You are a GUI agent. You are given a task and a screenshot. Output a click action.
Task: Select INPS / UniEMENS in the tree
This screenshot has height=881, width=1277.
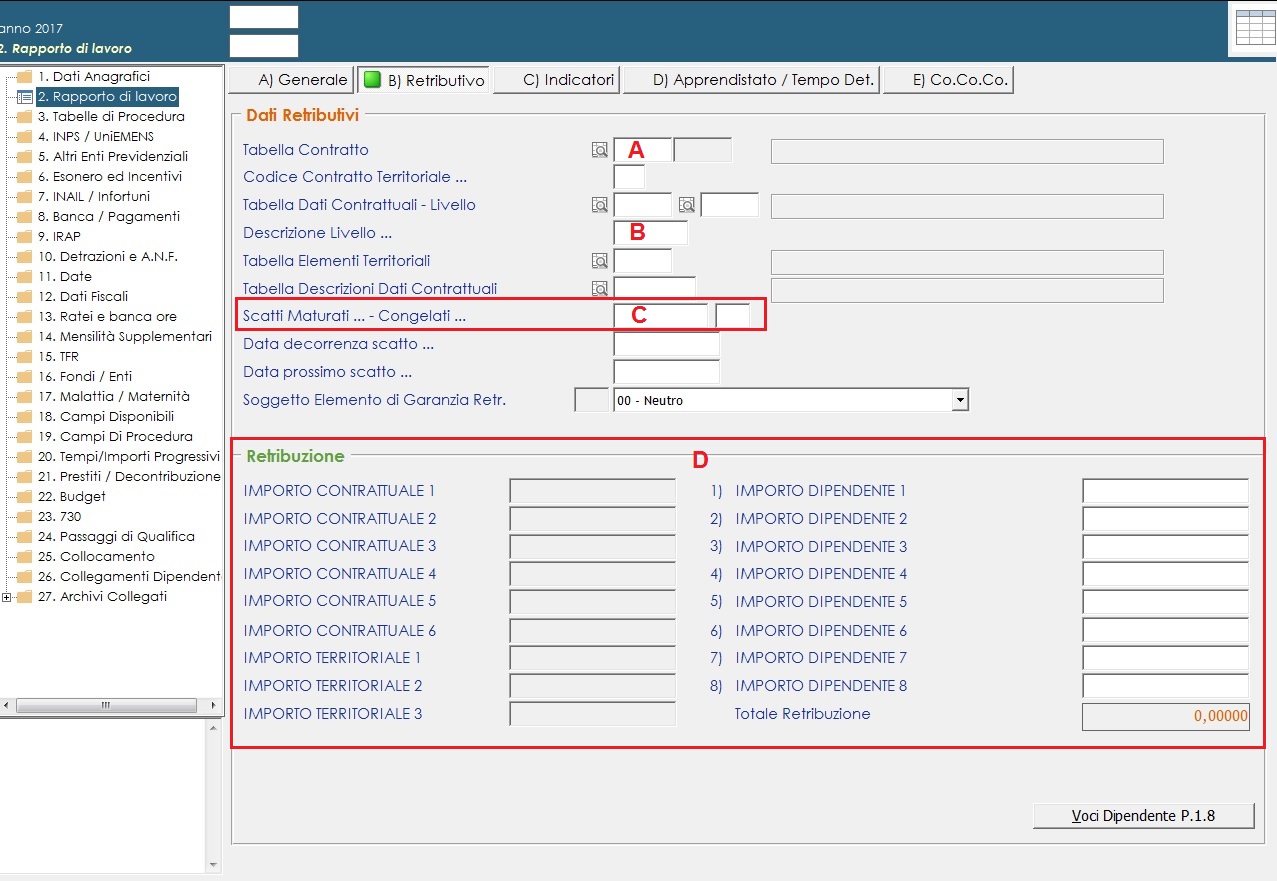[96, 137]
